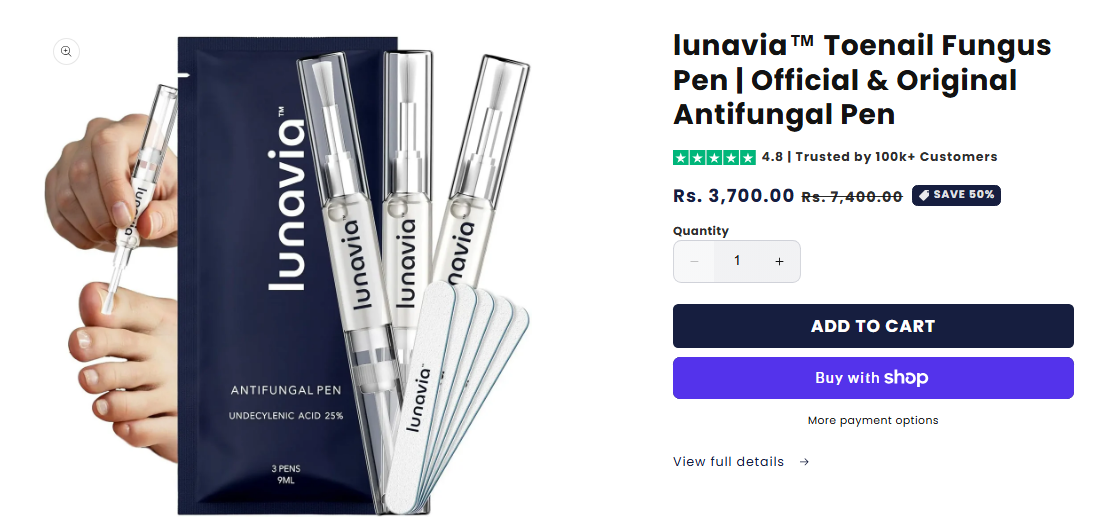Increase quantity with the plus button
Viewport: 1105px width, 520px height.
779,261
